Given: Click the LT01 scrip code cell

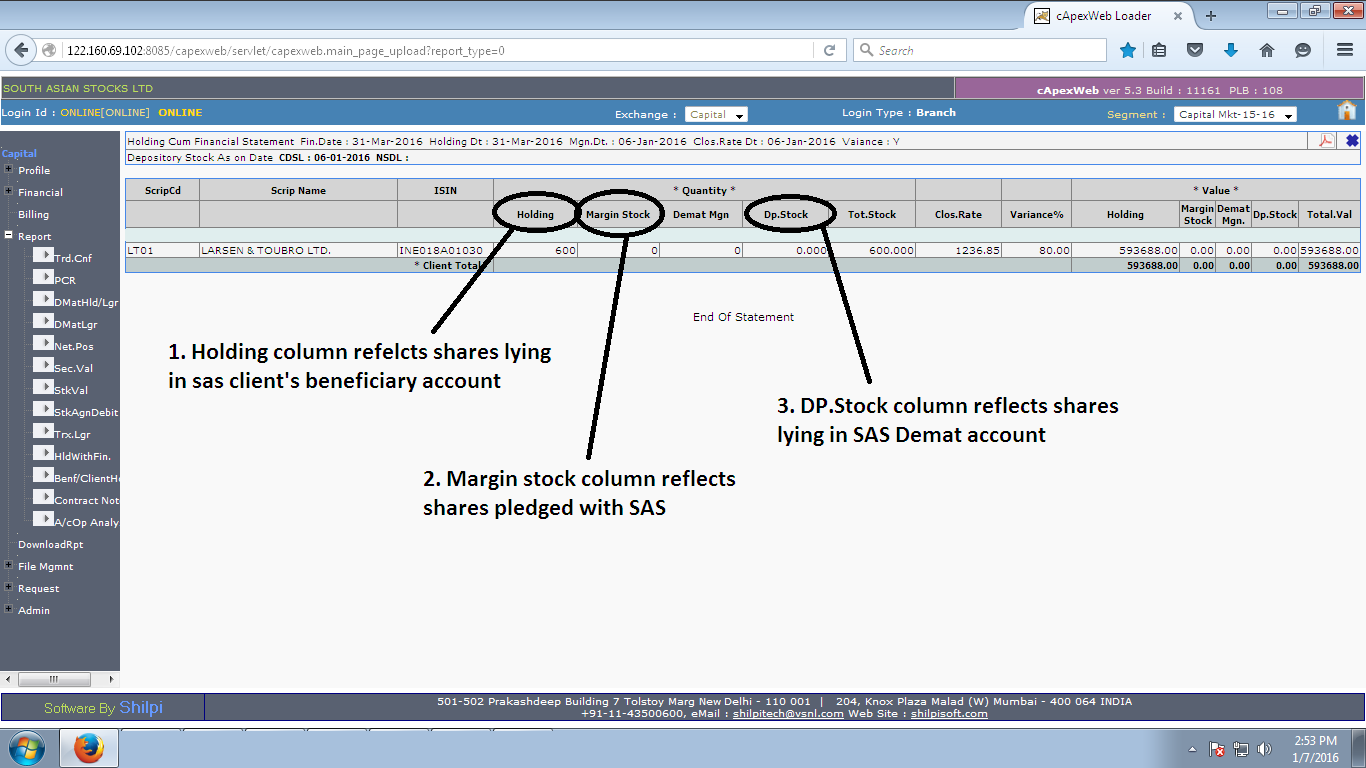Looking at the screenshot, I should point(162,250).
